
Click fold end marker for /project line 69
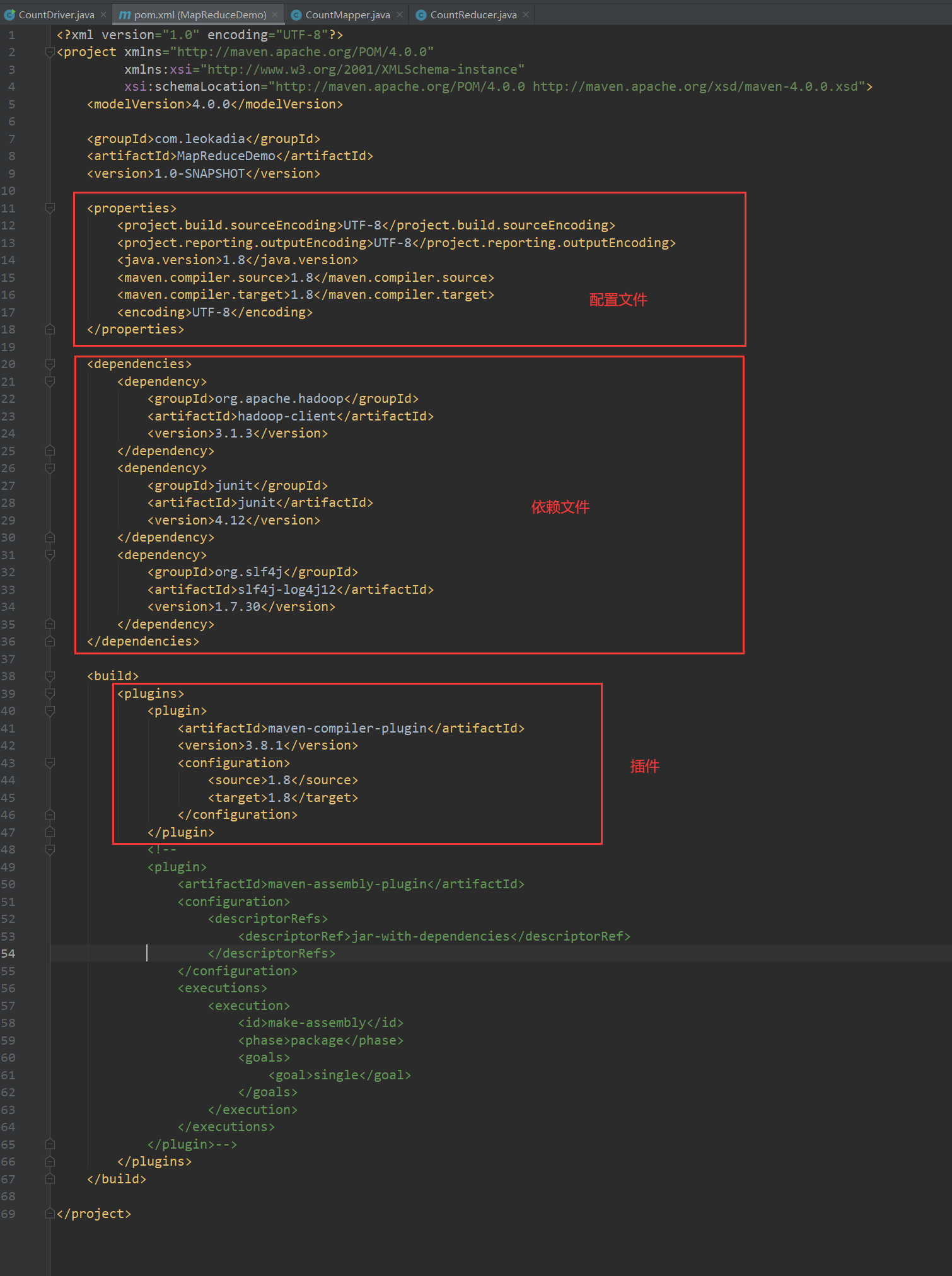[50, 1214]
